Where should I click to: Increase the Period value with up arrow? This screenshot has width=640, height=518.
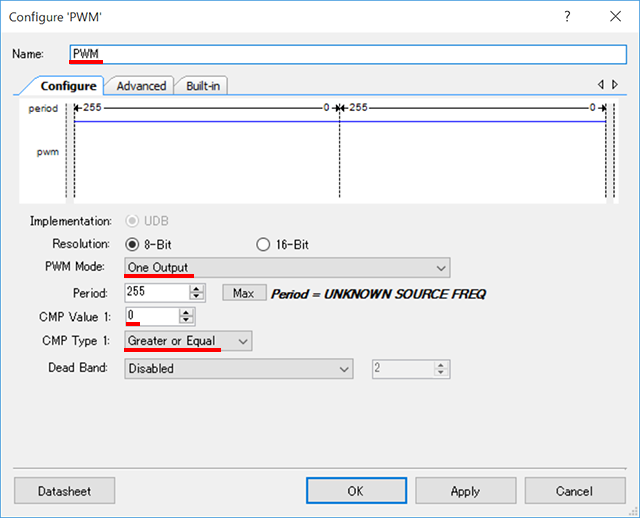(197, 288)
